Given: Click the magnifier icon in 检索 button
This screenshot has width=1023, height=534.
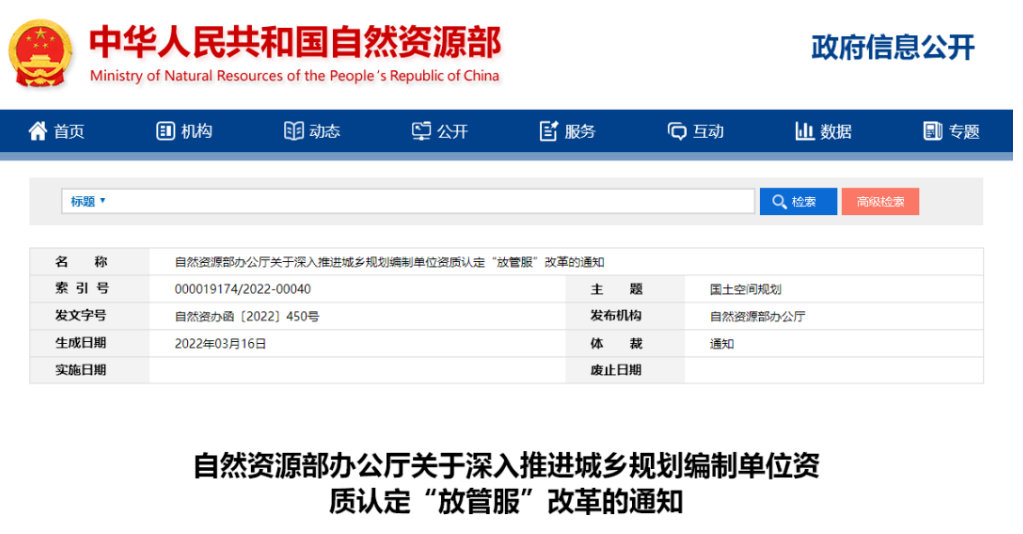Looking at the screenshot, I should click(777, 202).
